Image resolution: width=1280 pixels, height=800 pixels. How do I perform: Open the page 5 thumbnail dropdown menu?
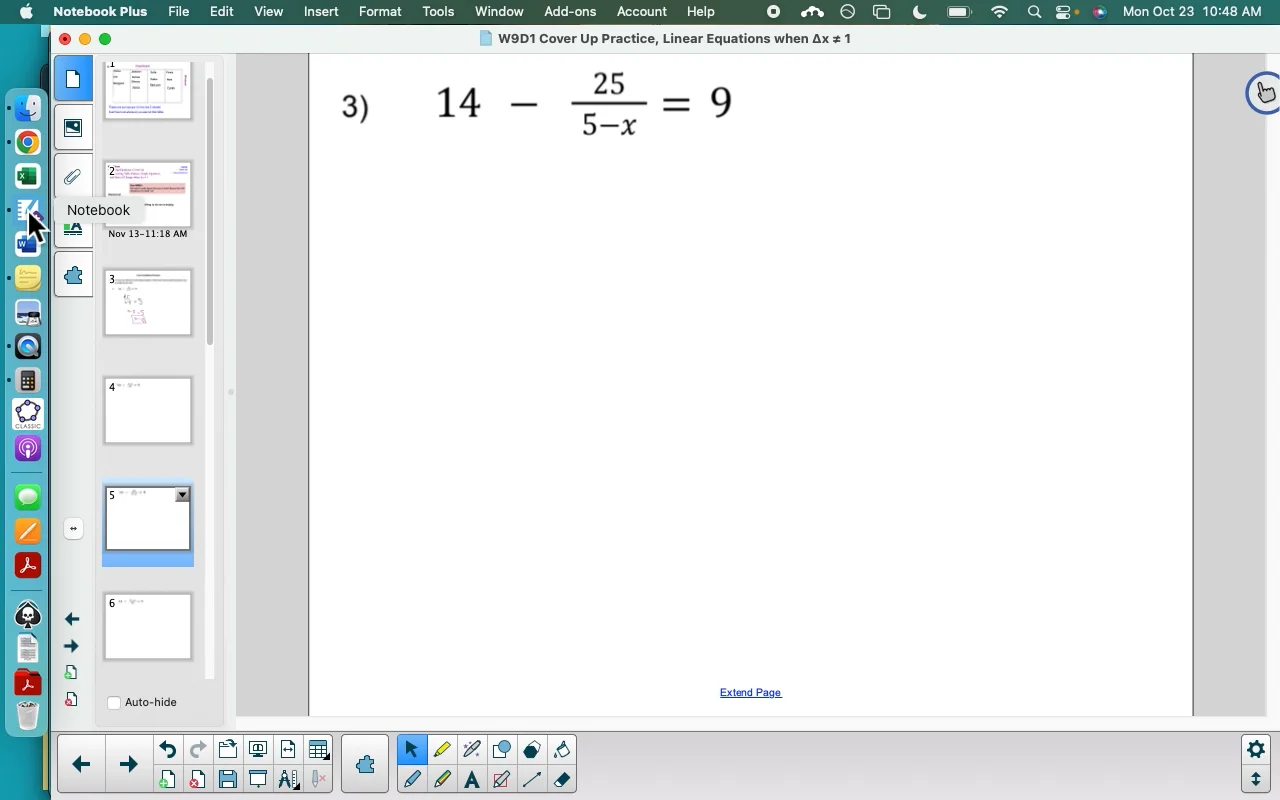[183, 495]
